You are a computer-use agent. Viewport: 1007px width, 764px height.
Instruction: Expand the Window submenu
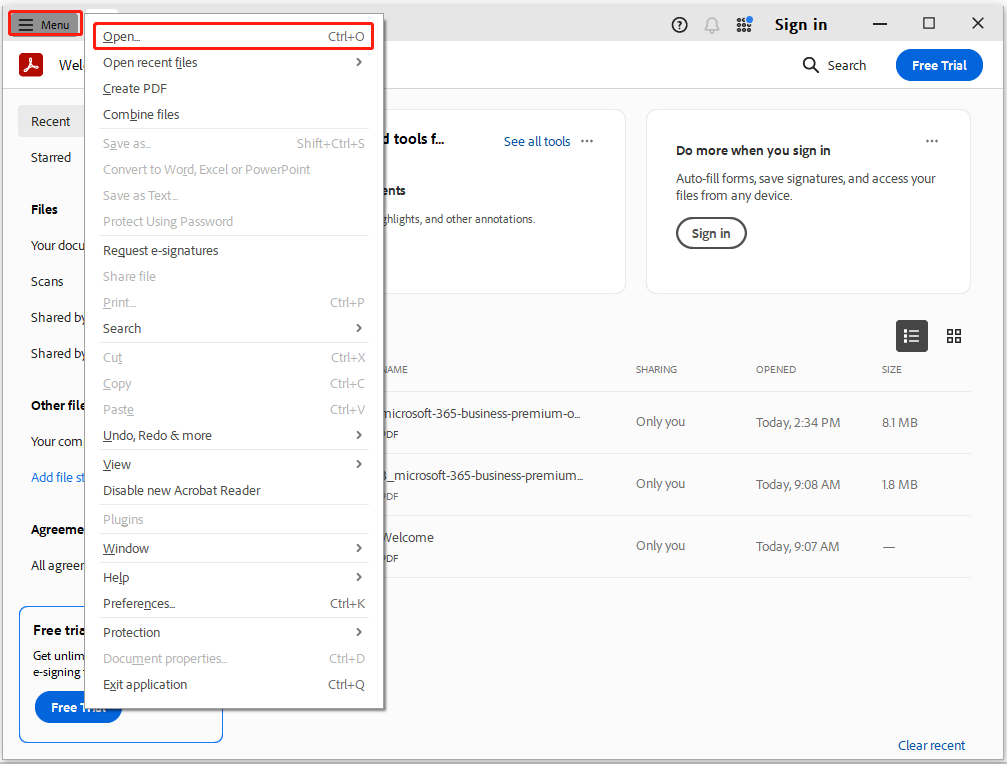pyautogui.click(x=359, y=548)
